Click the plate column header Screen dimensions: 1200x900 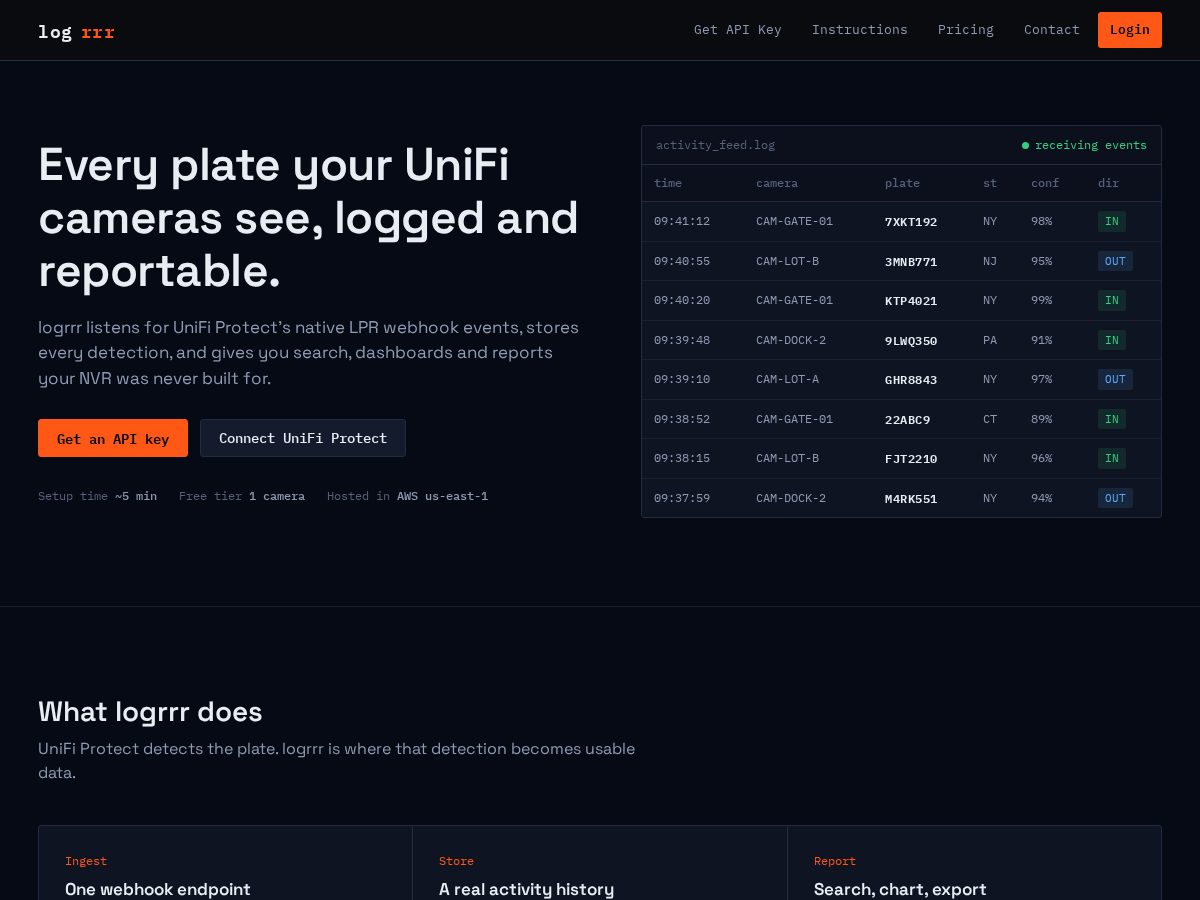[x=902, y=183]
